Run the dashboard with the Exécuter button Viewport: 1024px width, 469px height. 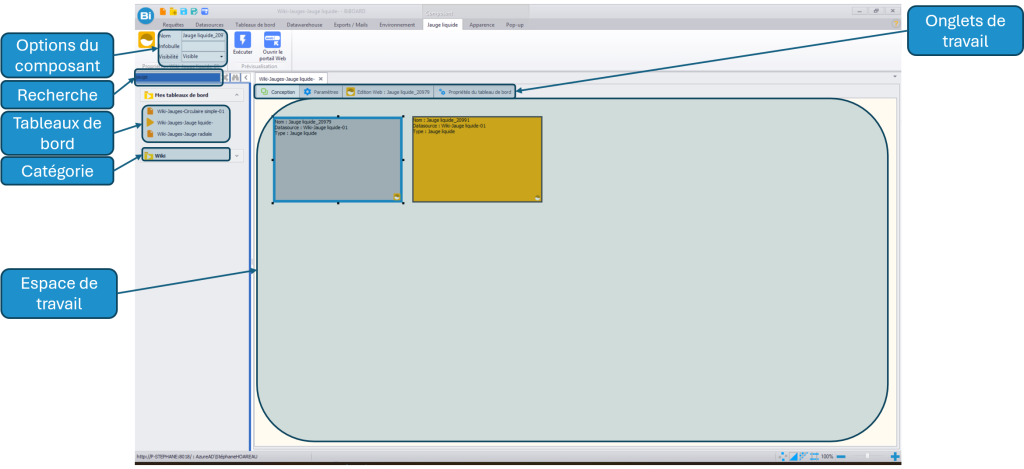coord(242,44)
